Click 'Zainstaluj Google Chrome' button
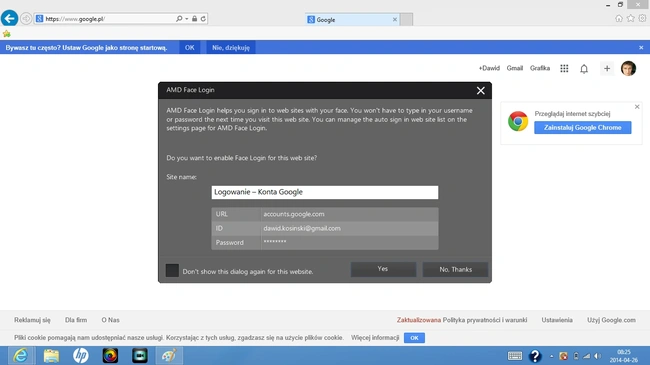The image size is (650, 365). click(x=582, y=127)
